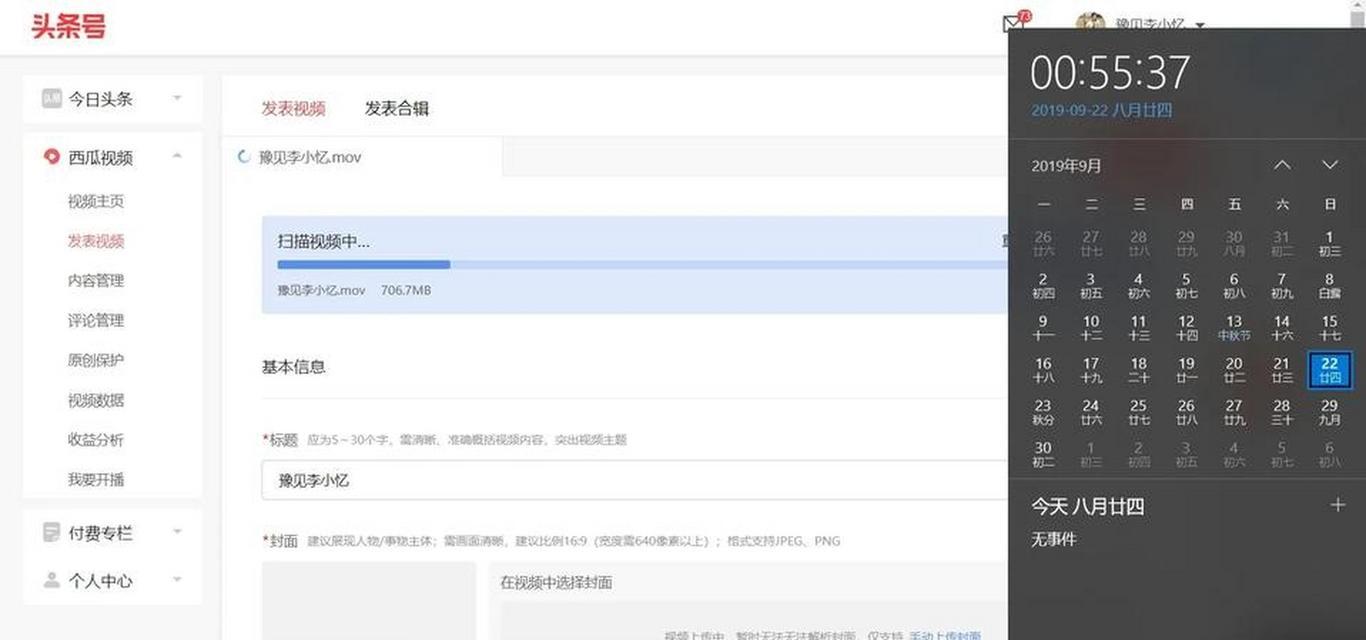Click the 个人中心 person icon
This screenshot has width=1366, height=640.
click(51, 580)
